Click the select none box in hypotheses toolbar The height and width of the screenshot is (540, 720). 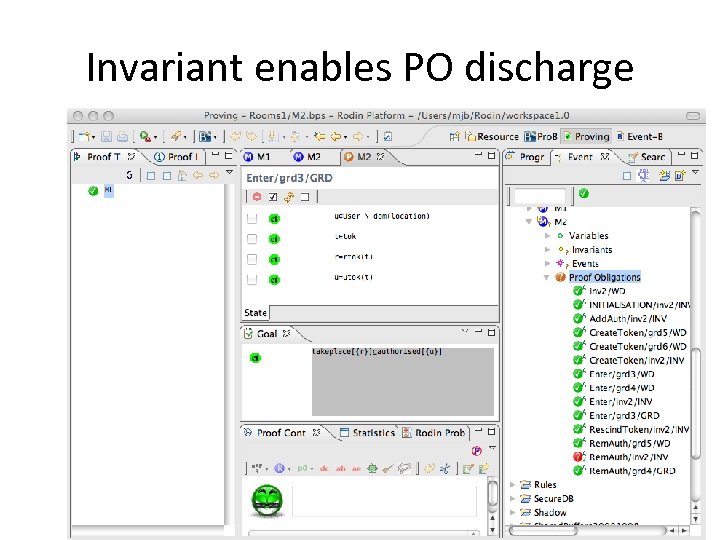click(x=304, y=197)
